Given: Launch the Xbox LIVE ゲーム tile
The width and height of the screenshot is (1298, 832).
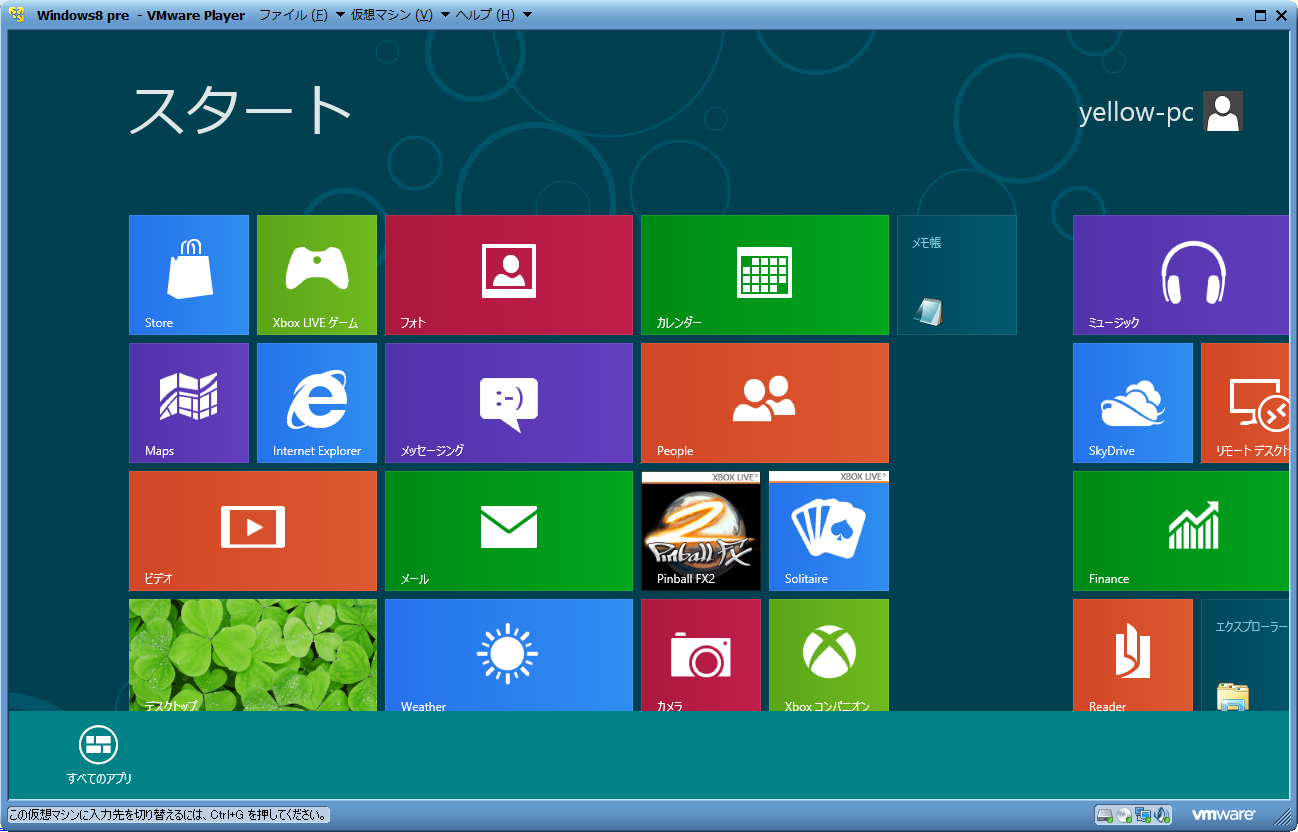Looking at the screenshot, I should (317, 275).
